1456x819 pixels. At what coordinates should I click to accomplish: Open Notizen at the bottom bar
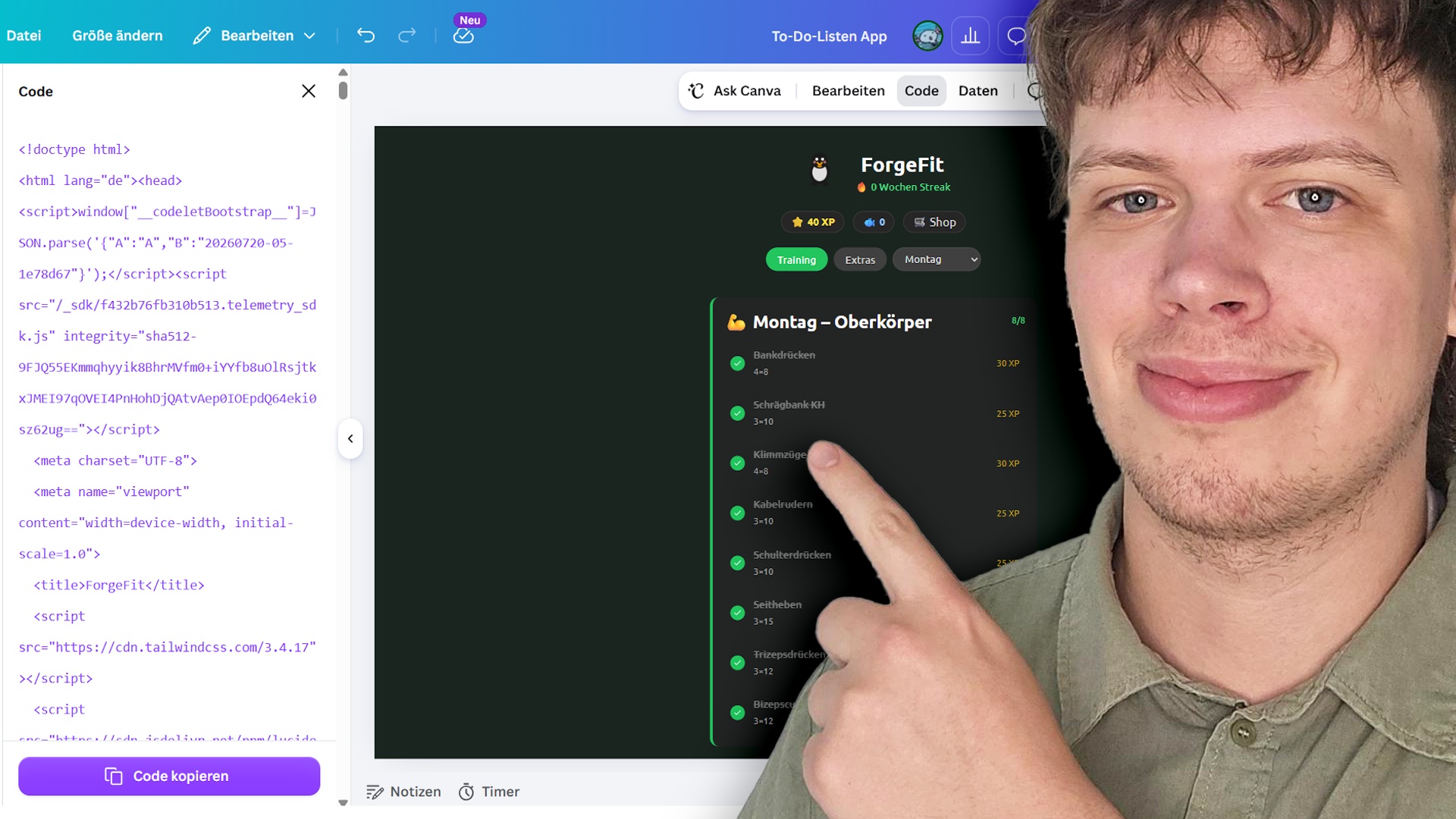403,792
